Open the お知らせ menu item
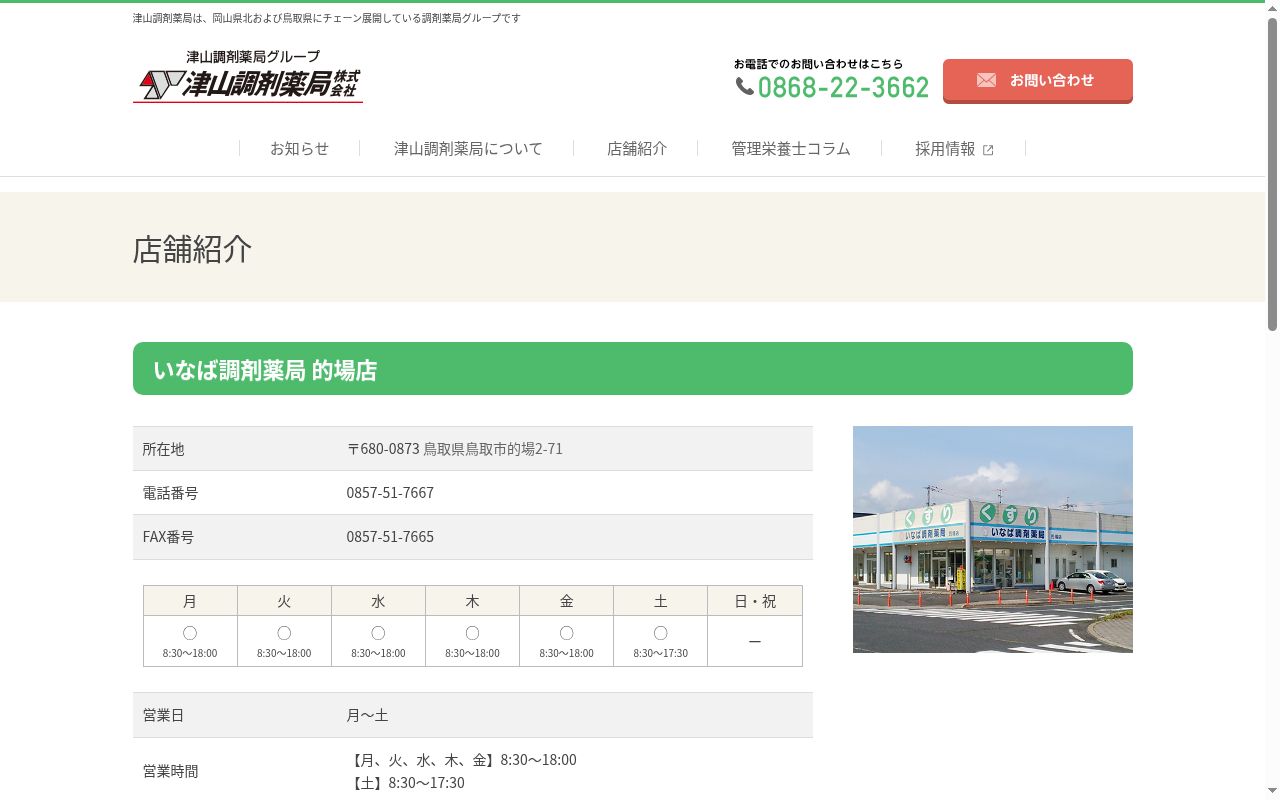This screenshot has height=800, width=1280. [x=299, y=148]
